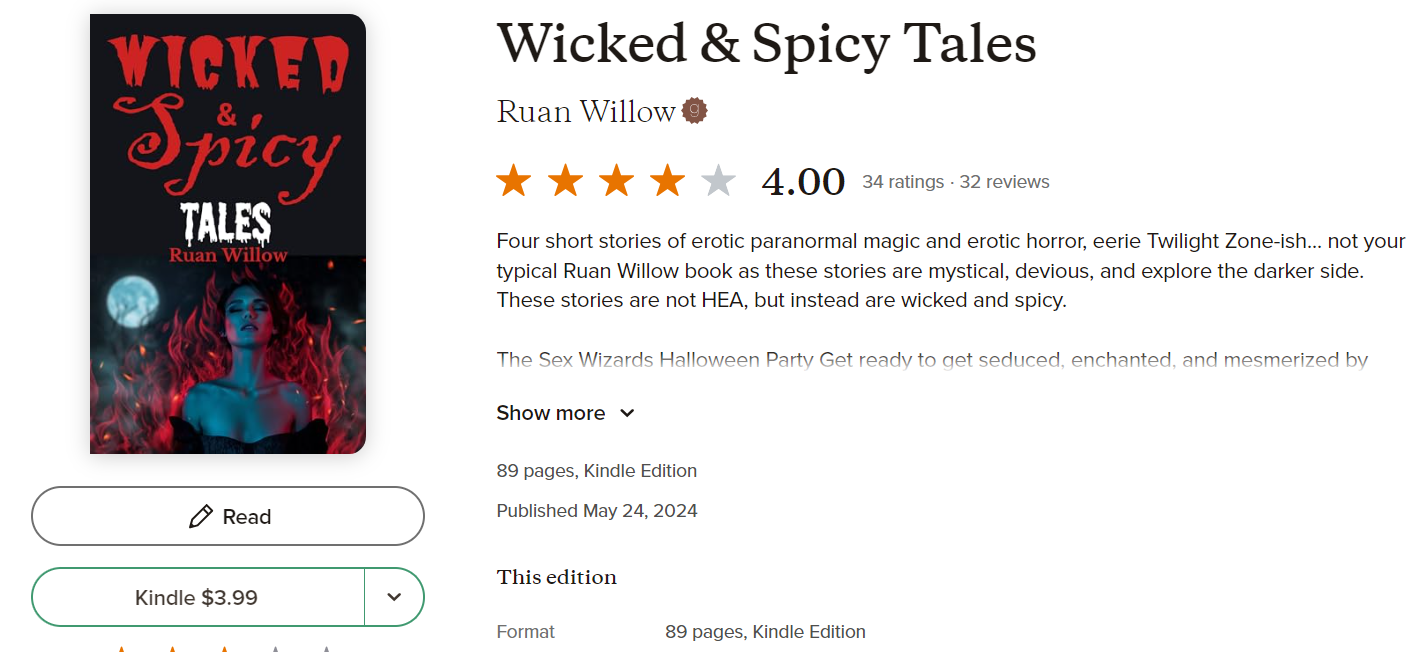Viewport: 1422px width, 652px height.
Task: Click the Read button
Action: [228, 516]
